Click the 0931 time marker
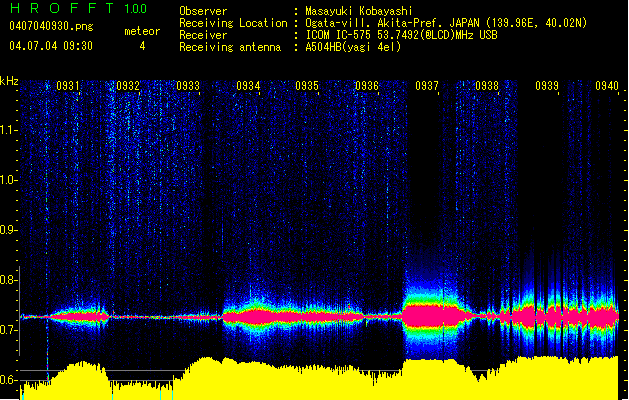The width and height of the screenshot is (629, 400). coord(67,86)
